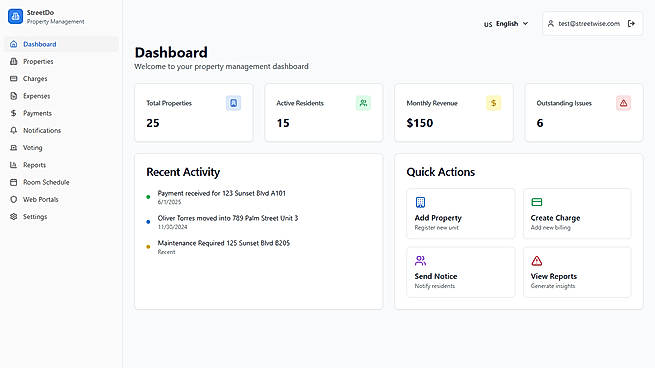Click the $150 revenue value
This screenshot has width=655, height=368.
click(x=420, y=123)
